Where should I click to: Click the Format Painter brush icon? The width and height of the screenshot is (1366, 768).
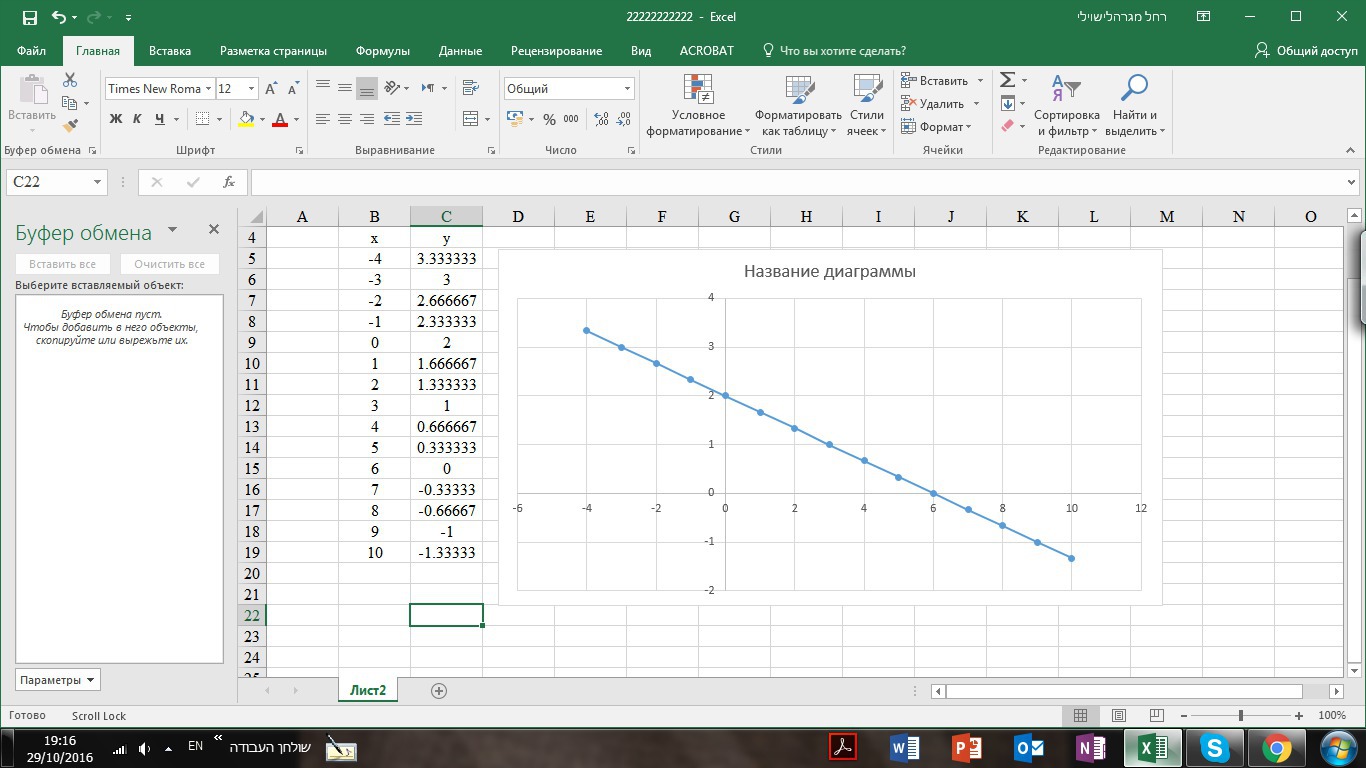point(70,126)
